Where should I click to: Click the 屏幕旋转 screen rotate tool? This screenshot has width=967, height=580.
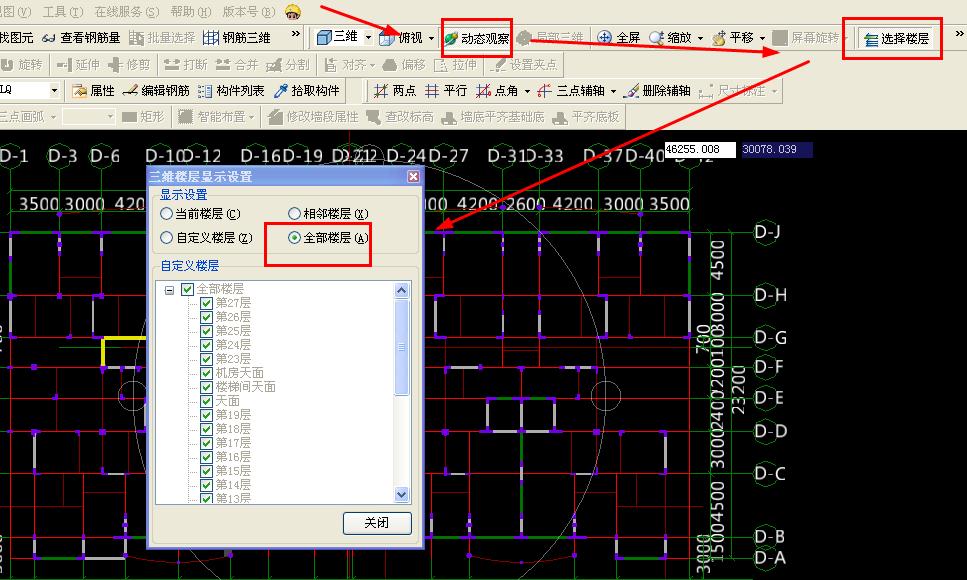pyautogui.click(x=807, y=38)
